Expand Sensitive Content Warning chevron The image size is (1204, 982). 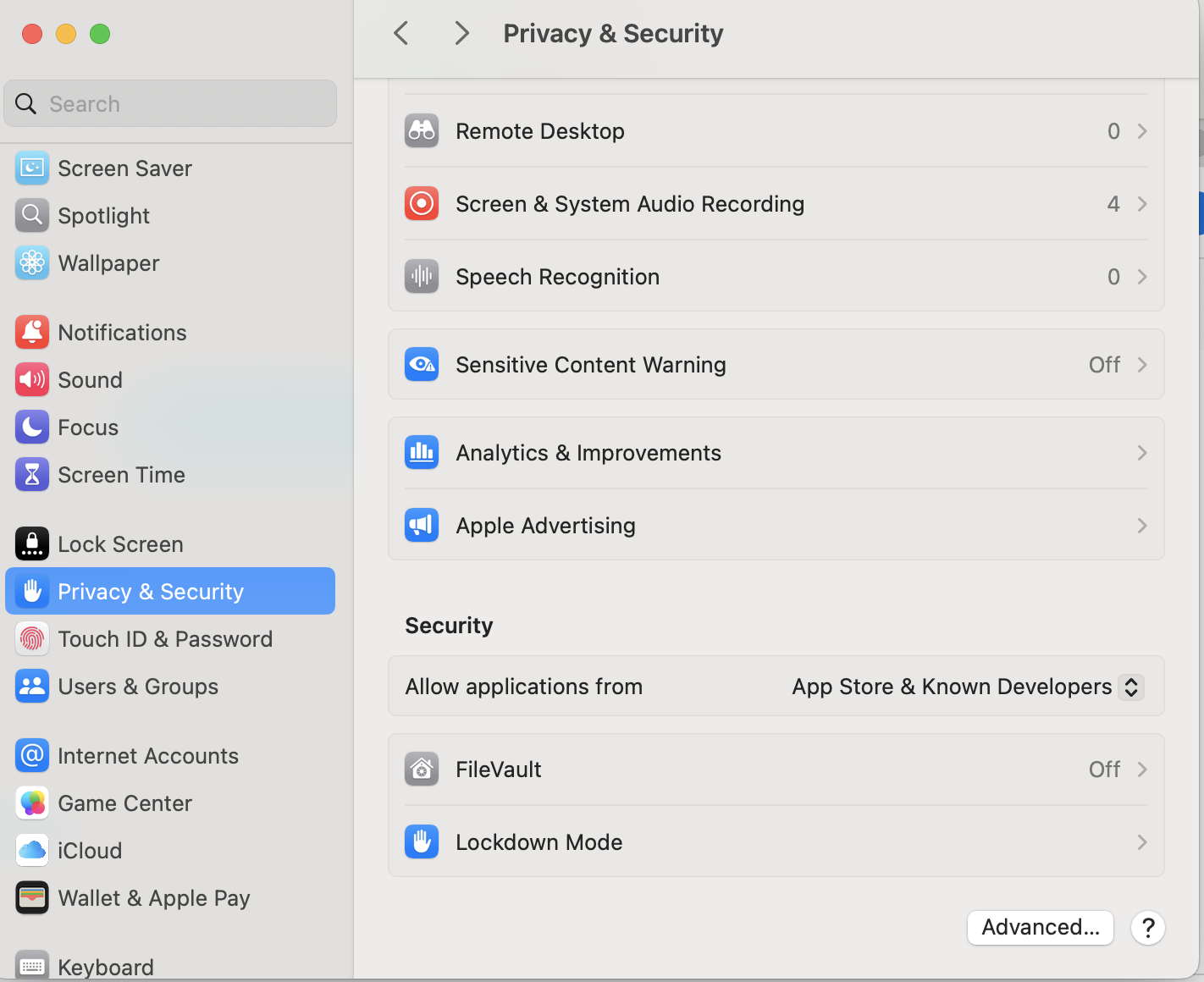tap(1142, 365)
